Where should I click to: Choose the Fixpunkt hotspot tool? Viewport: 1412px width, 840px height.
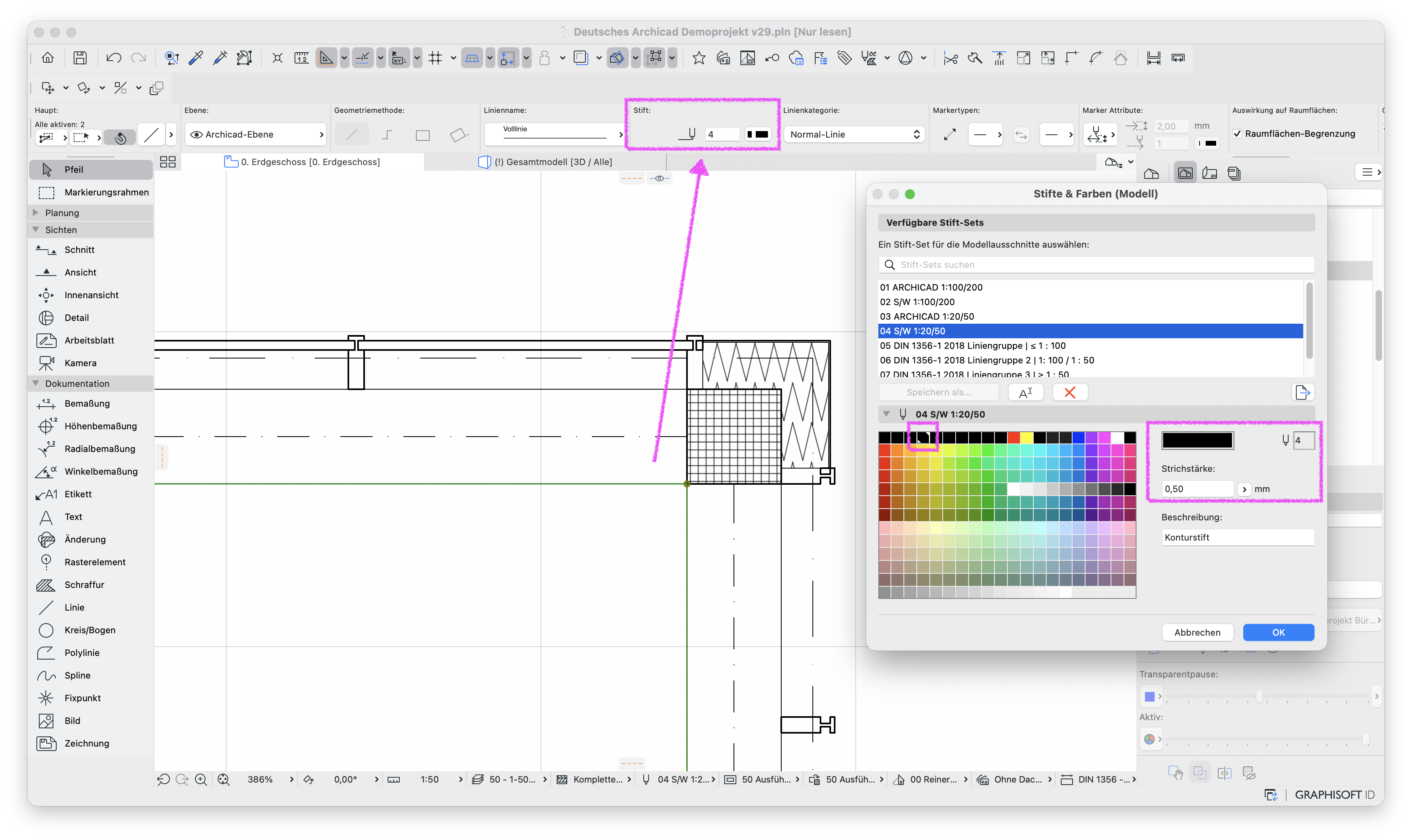tap(91, 698)
